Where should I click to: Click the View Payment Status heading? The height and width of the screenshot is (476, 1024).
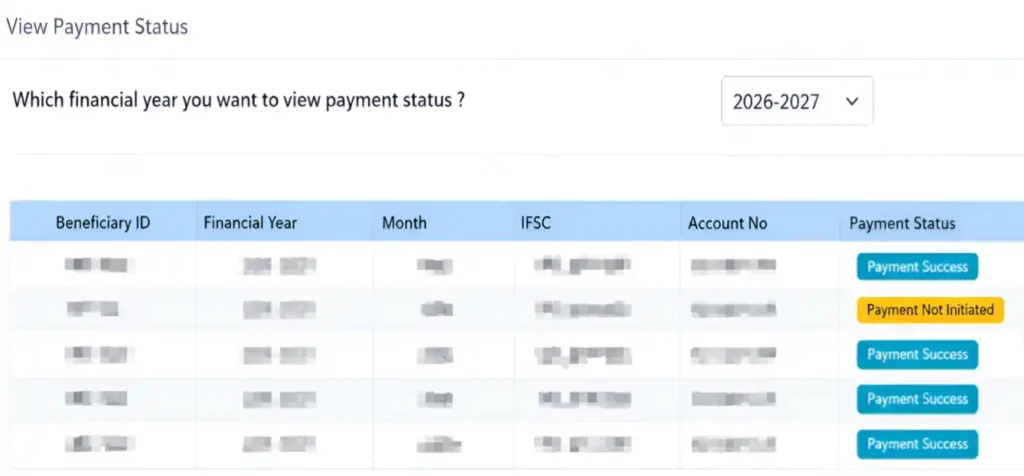coord(97,27)
